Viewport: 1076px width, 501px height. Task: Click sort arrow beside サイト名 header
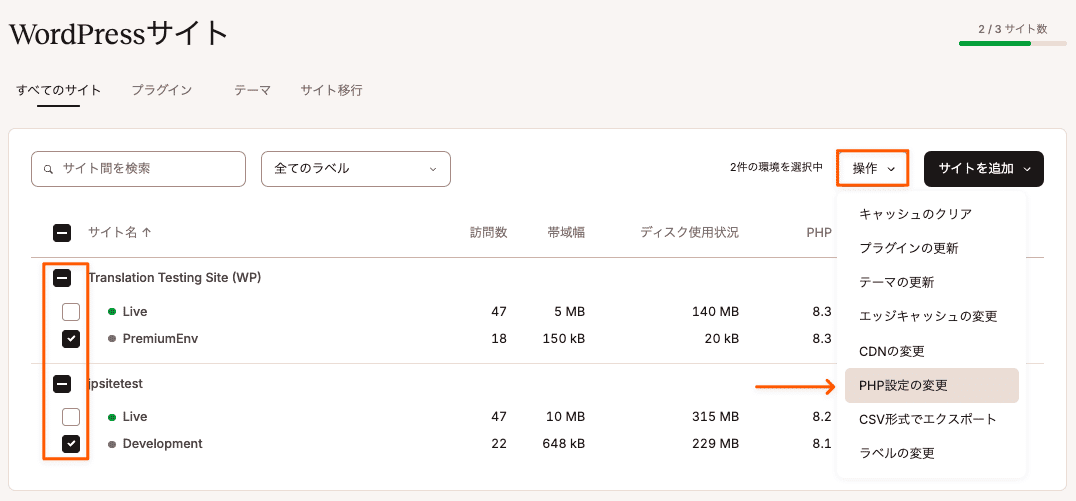(x=146, y=233)
